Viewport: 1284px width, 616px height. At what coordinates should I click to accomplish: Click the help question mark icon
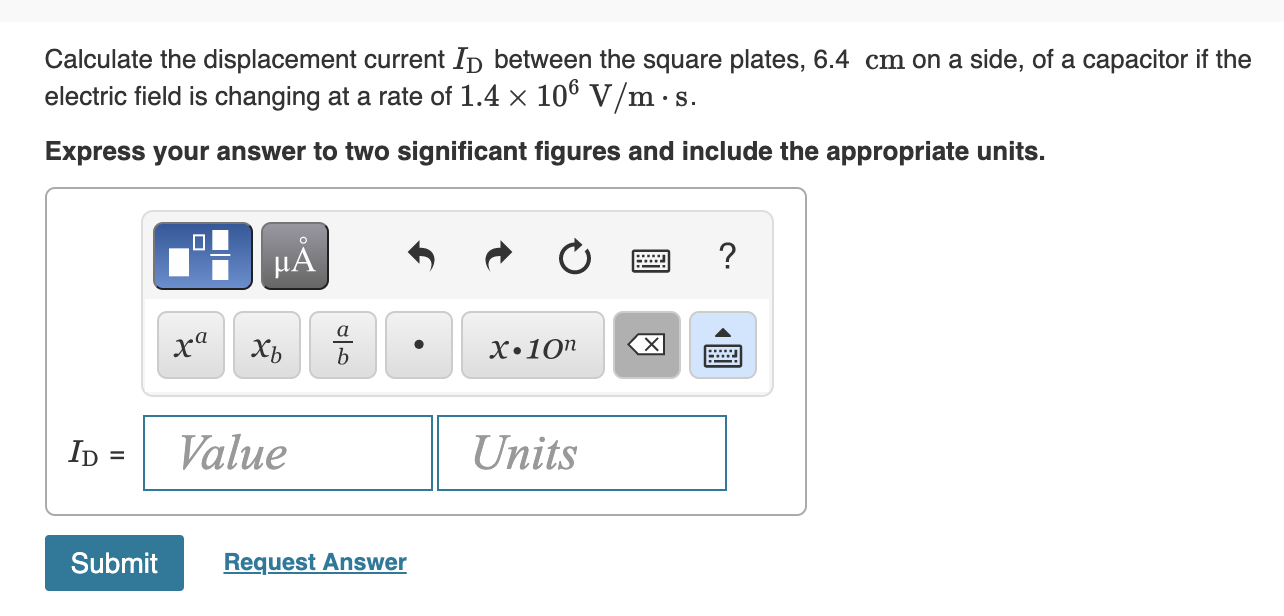727,257
